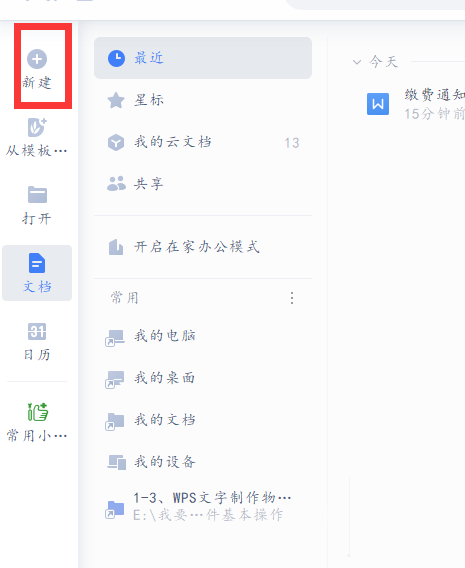Image resolution: width=465 pixels, height=568 pixels.
Task: Open 我的设备 devices item
Action: pos(203,462)
